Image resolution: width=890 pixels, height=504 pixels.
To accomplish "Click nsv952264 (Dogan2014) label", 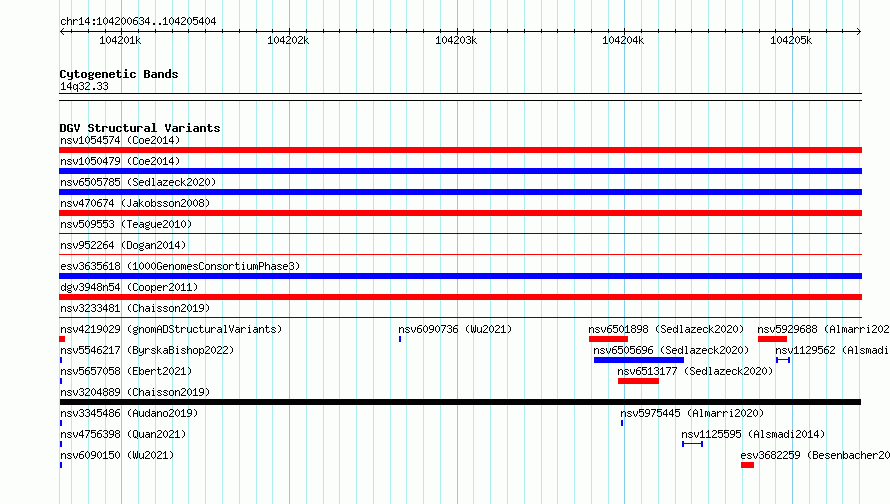I will tap(123, 245).
